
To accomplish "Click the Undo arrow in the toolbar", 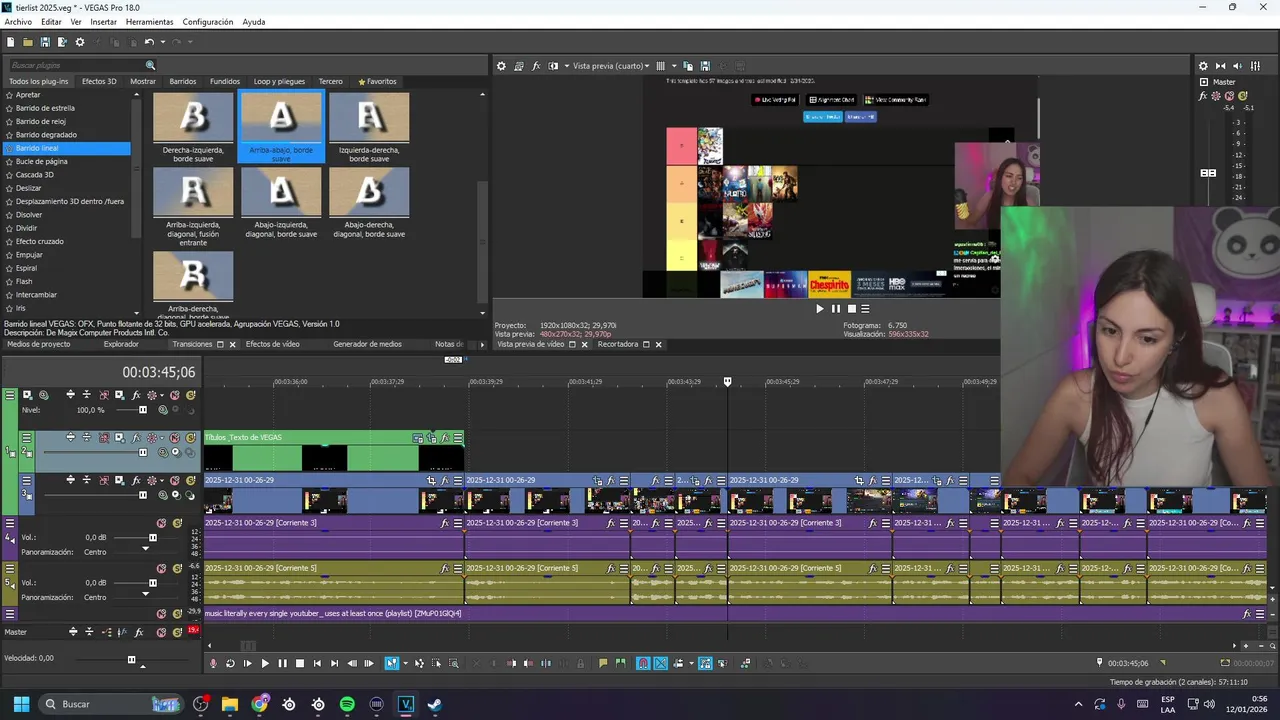I will point(149,42).
